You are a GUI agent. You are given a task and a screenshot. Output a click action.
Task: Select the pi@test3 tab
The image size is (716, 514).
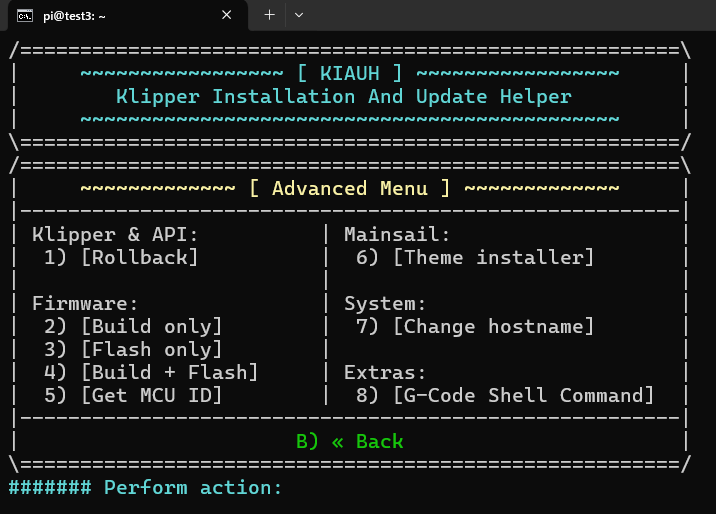(120, 15)
